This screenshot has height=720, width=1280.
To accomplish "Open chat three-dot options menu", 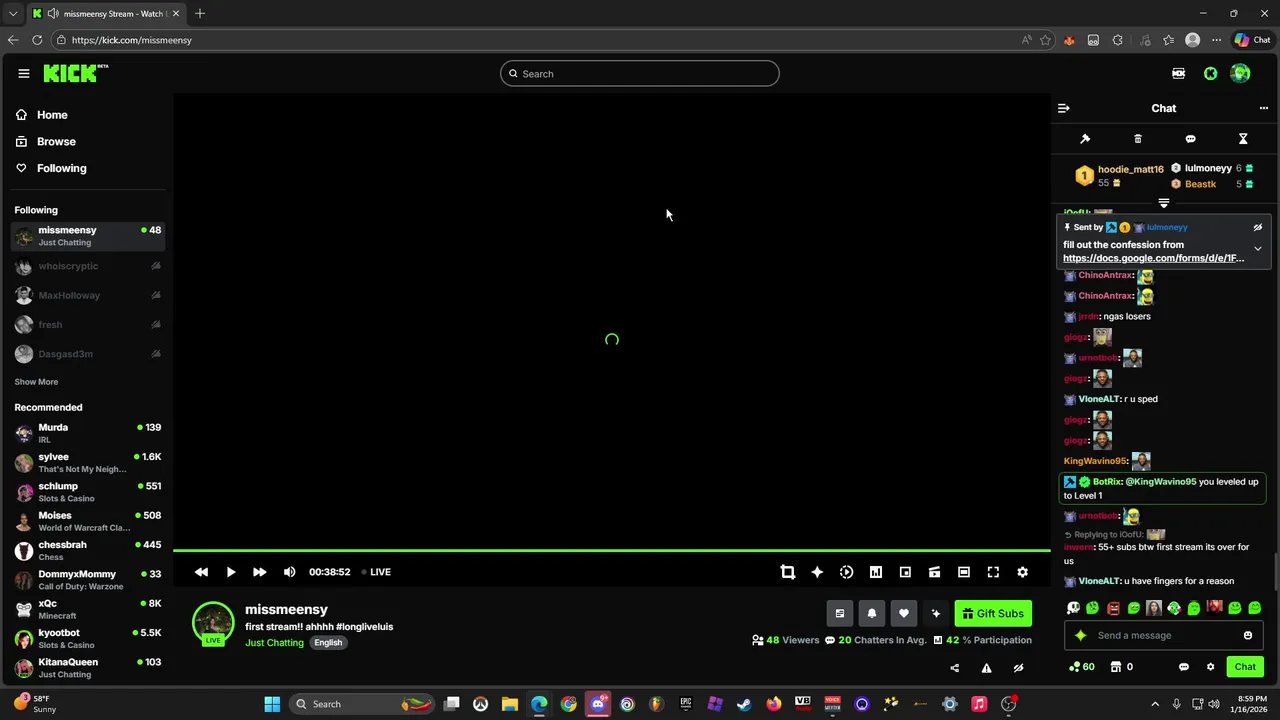I will click(1264, 108).
